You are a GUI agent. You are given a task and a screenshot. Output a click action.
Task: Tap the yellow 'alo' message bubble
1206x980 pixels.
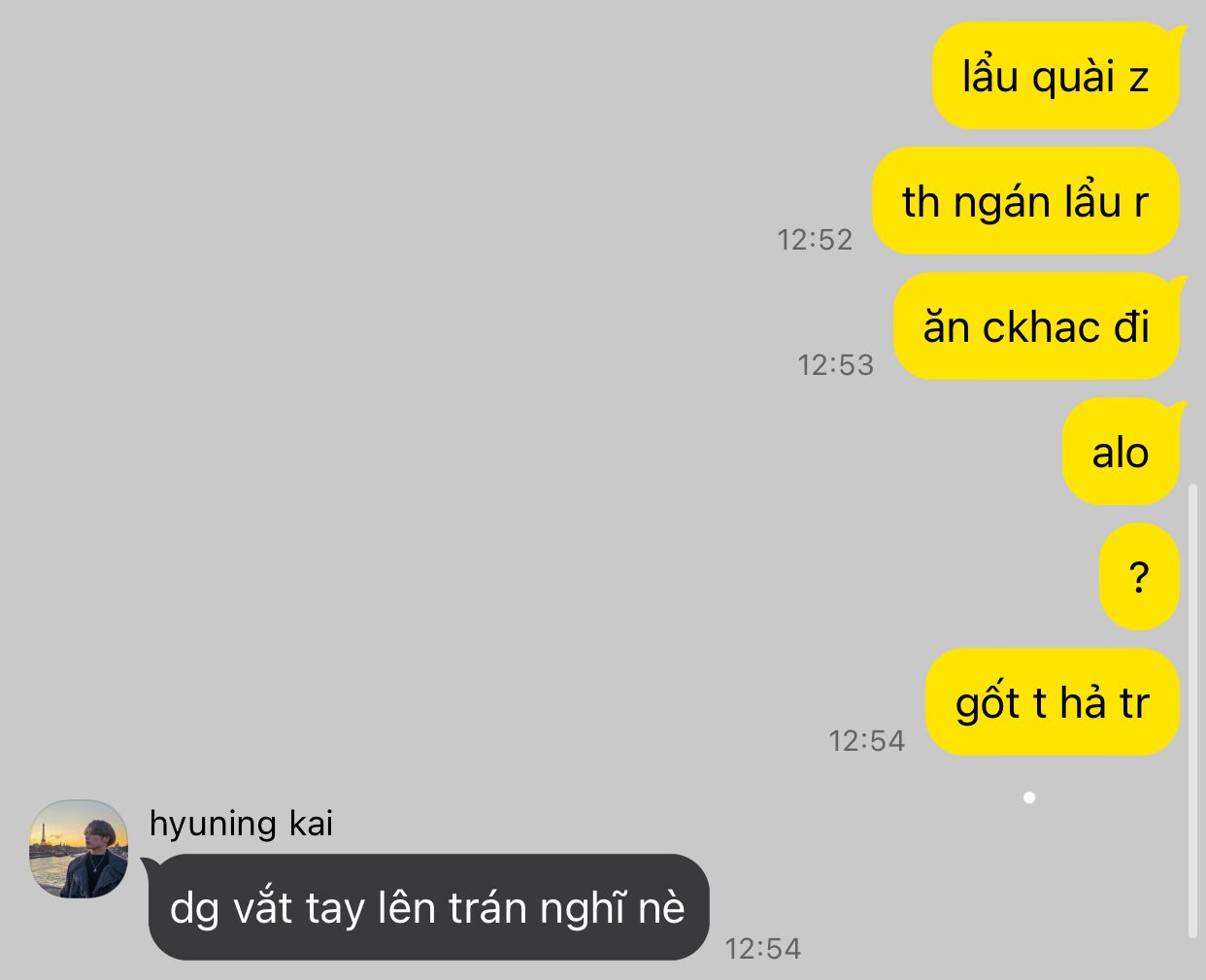1121,452
